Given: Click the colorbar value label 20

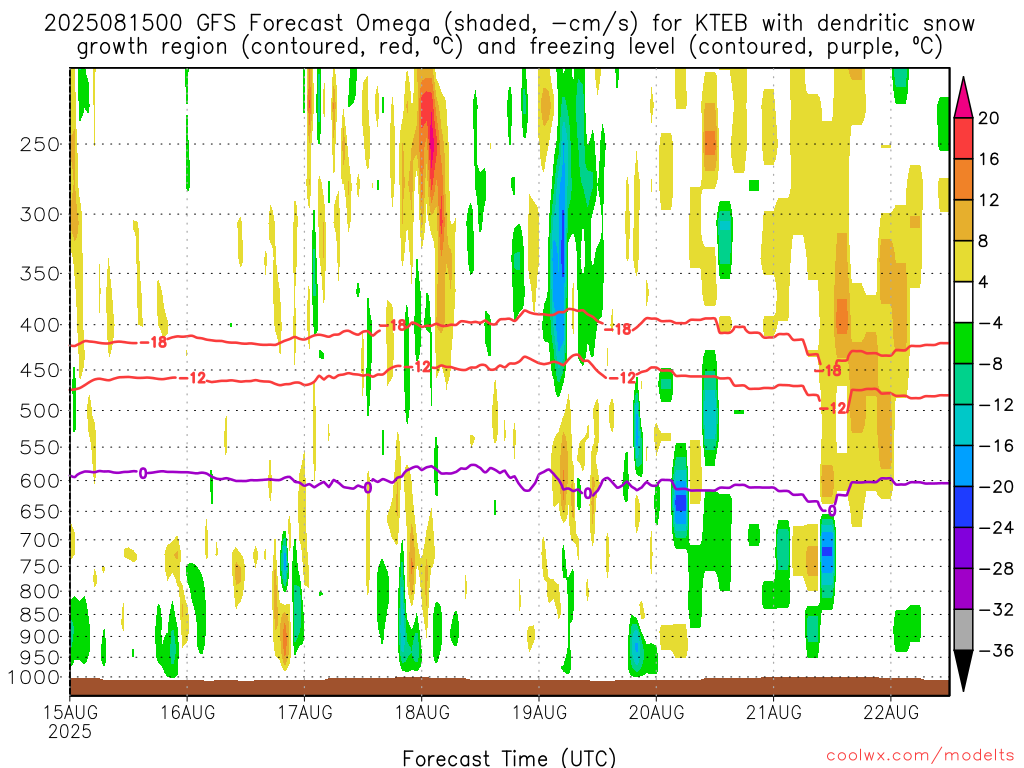Looking at the screenshot, I should pyautogui.click(x=989, y=118).
